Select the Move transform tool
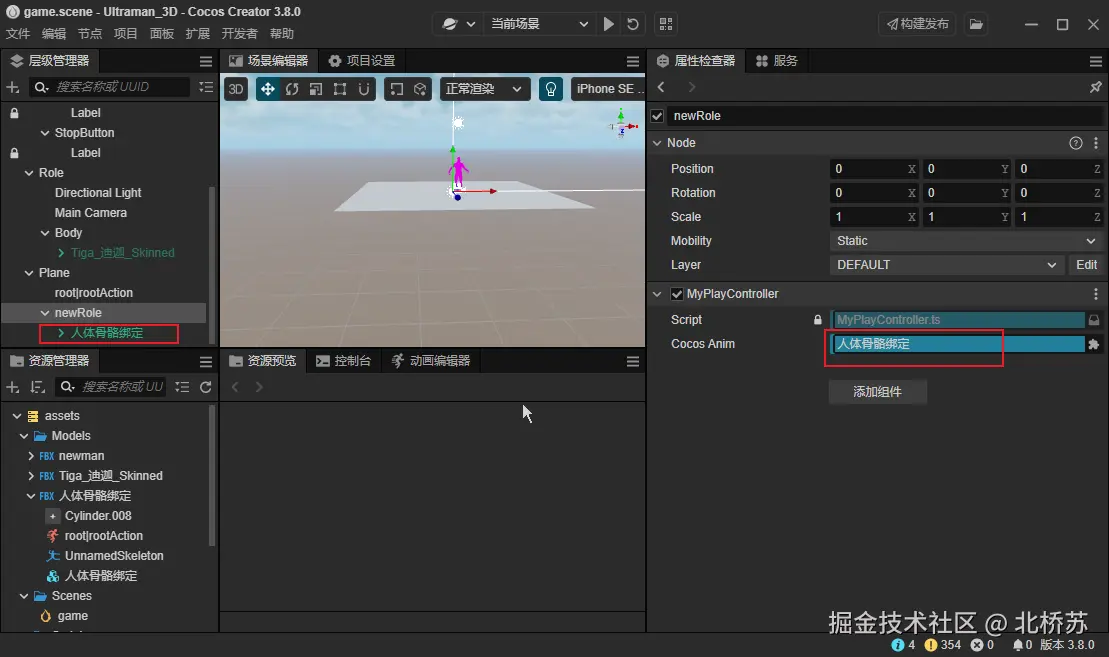This screenshot has width=1109, height=657. [267, 89]
